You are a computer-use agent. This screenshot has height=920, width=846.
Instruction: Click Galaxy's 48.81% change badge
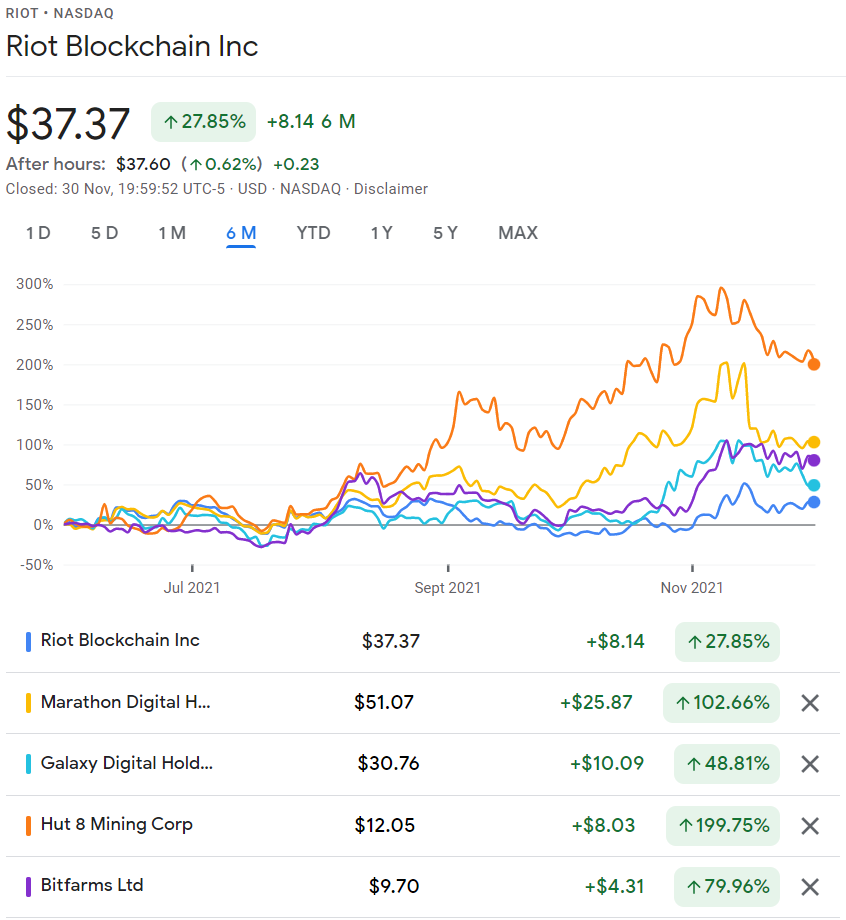coord(727,764)
